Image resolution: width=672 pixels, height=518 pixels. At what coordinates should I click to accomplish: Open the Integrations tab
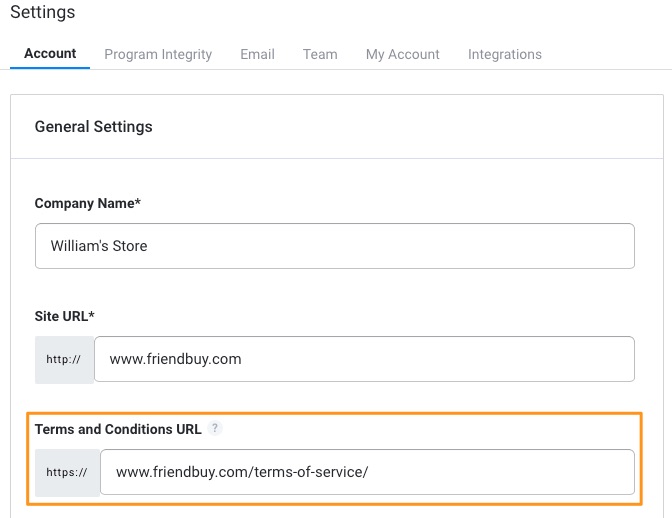(504, 54)
